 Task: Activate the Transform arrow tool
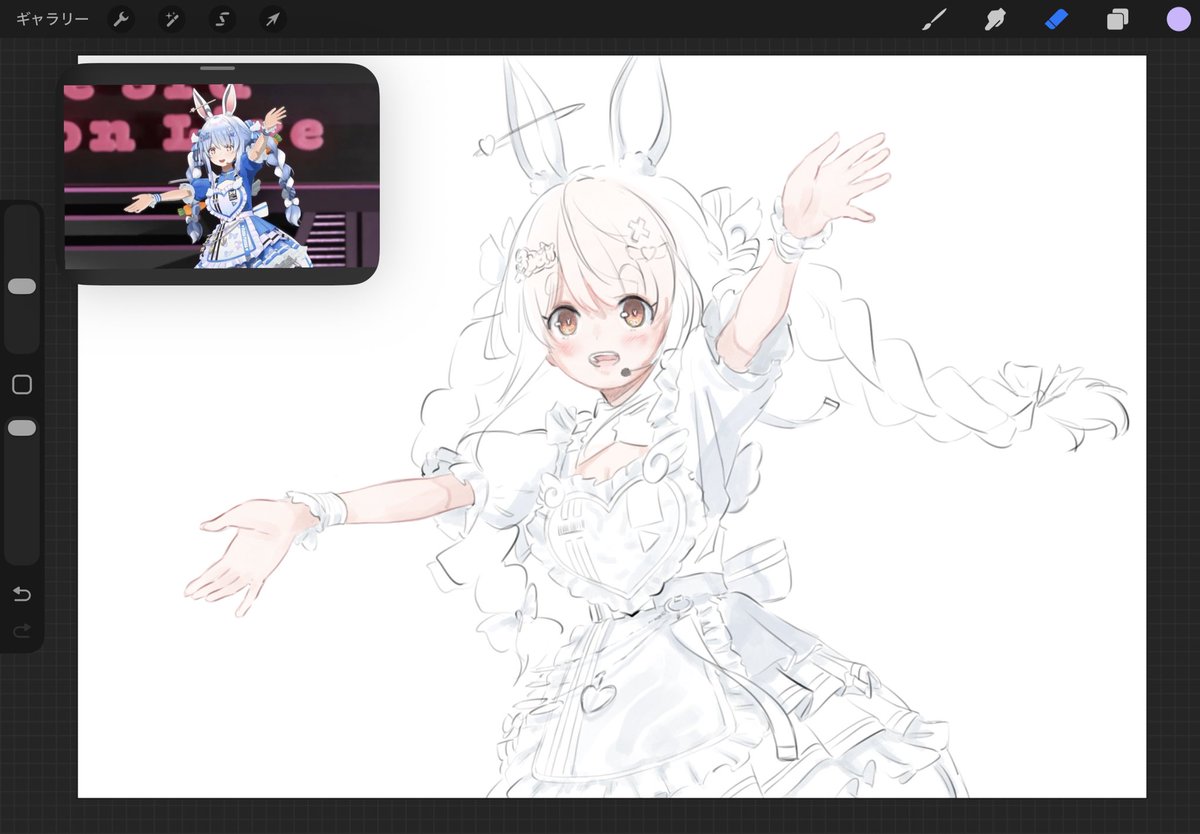(272, 19)
